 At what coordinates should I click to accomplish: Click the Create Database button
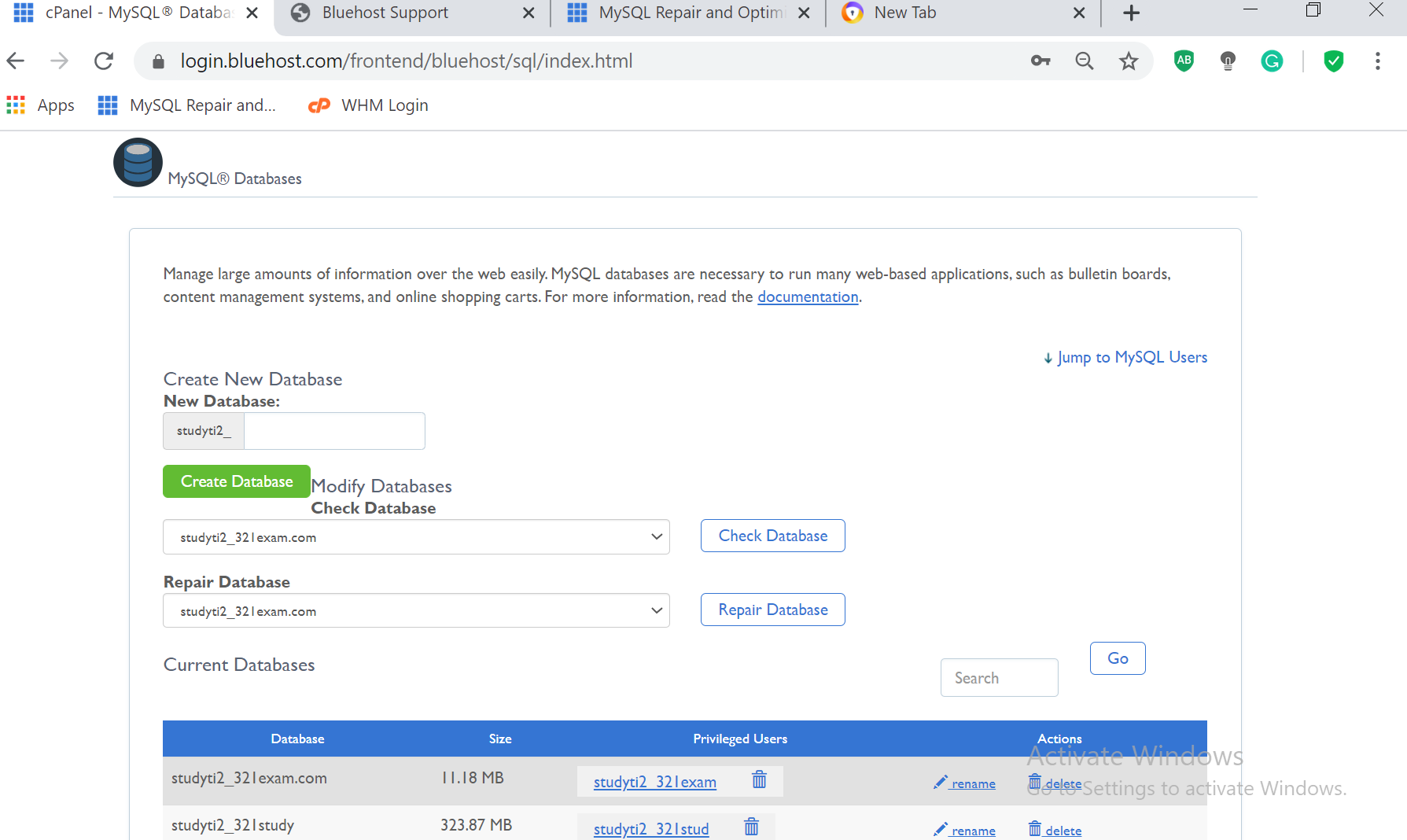[x=237, y=481]
